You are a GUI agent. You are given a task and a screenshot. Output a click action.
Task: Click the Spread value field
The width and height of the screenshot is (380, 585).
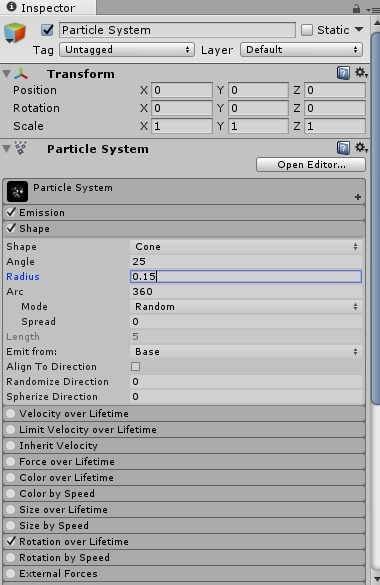[246, 322]
